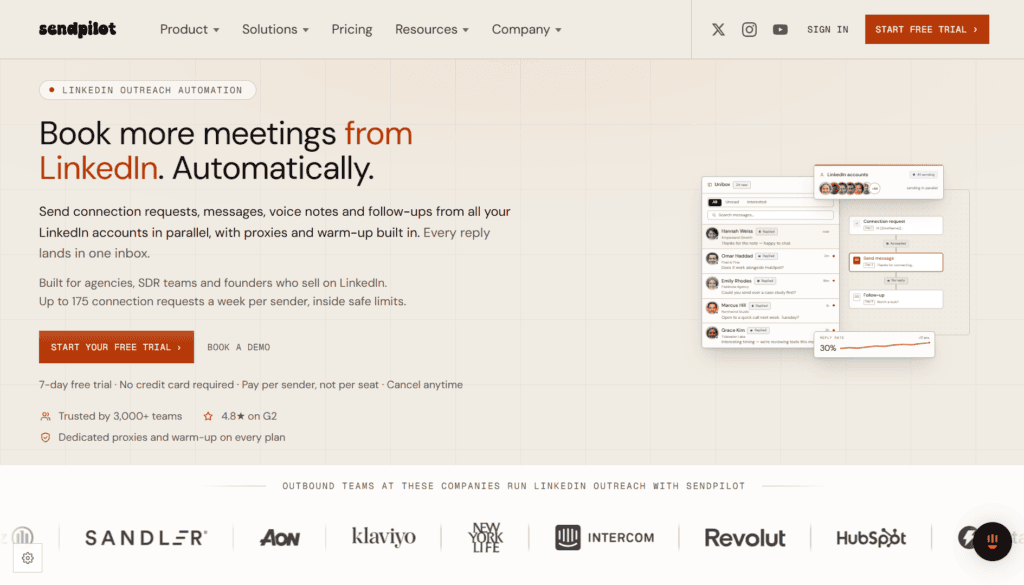The image size is (1024, 585).
Task: Click the people icon beside Trusted by teams
Action: (46, 417)
